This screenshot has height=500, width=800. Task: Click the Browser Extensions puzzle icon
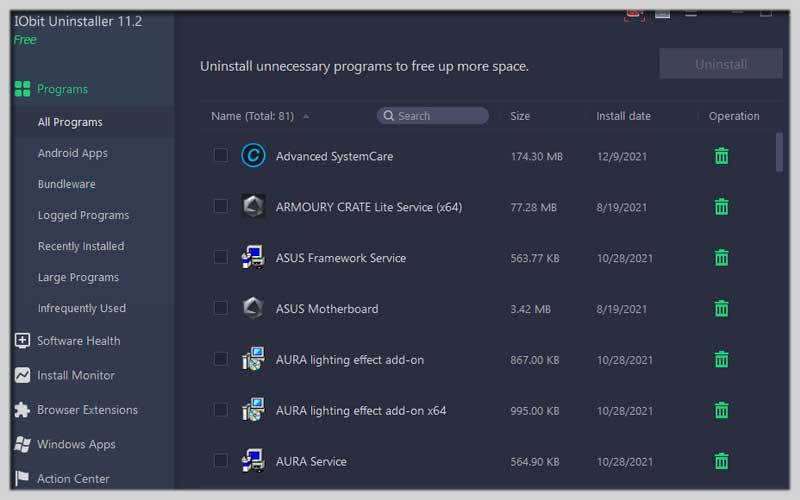click(22, 410)
